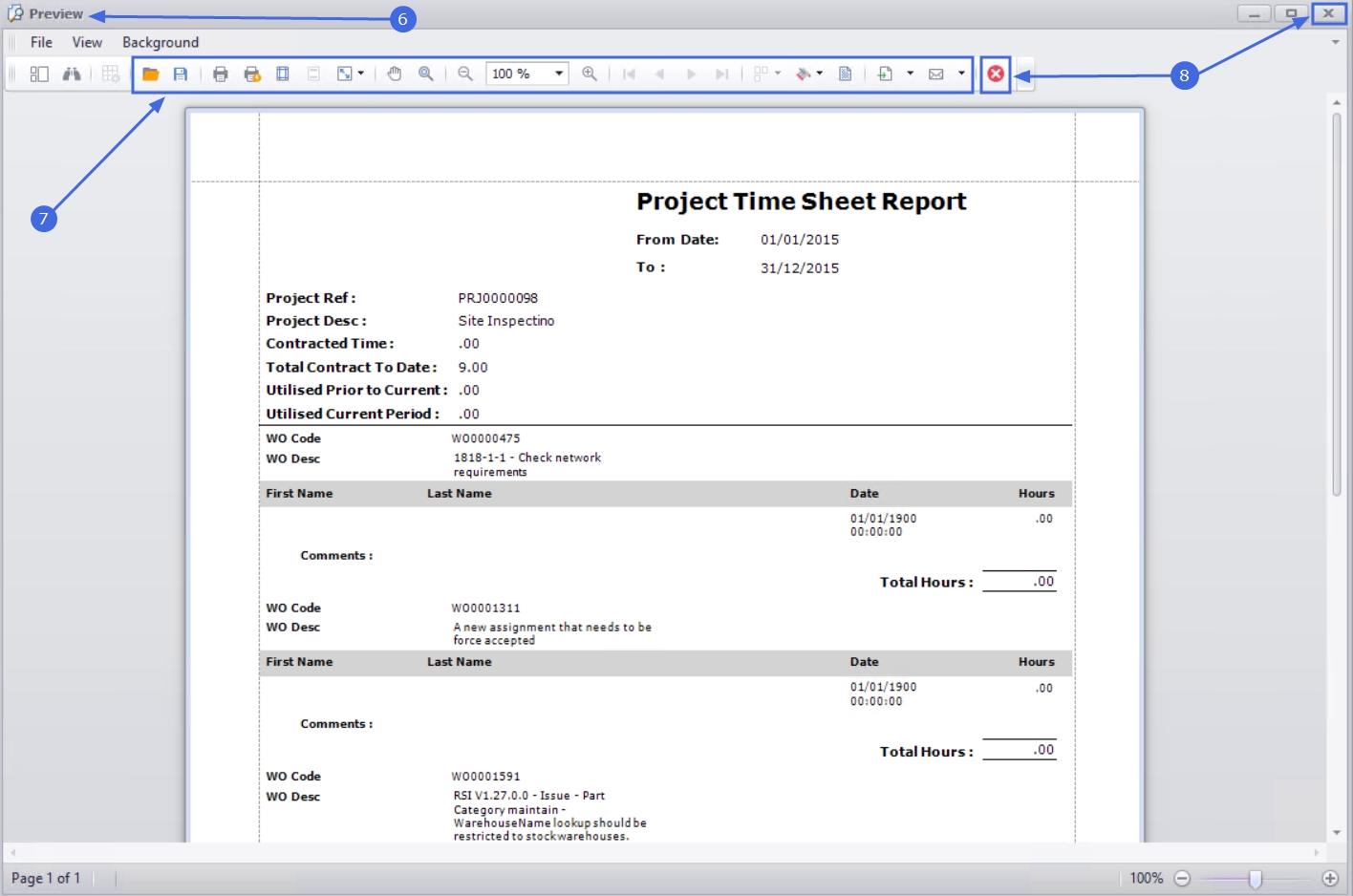Open the Send via e-mail dropdown arrow
This screenshot has width=1353, height=896.
pyautogui.click(x=961, y=74)
